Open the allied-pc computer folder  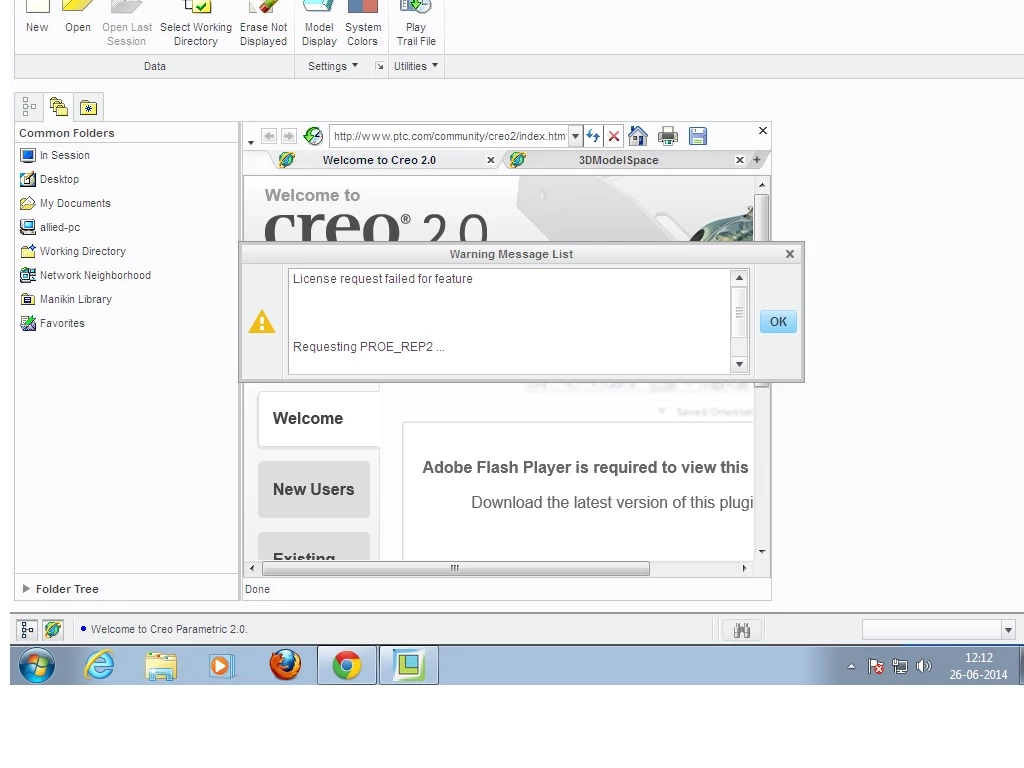(x=50, y=227)
